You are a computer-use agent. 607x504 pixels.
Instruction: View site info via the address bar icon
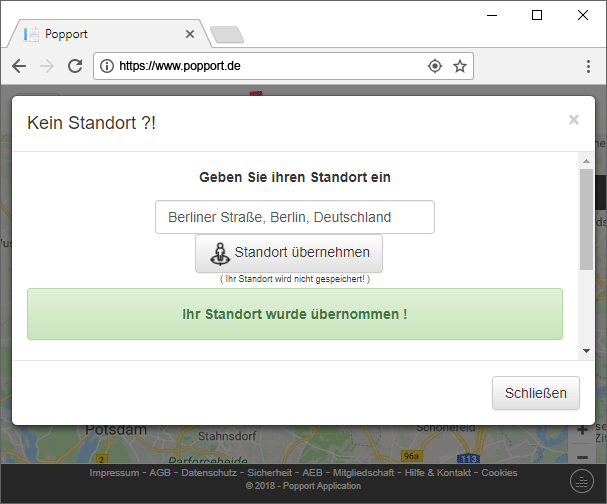point(107,66)
